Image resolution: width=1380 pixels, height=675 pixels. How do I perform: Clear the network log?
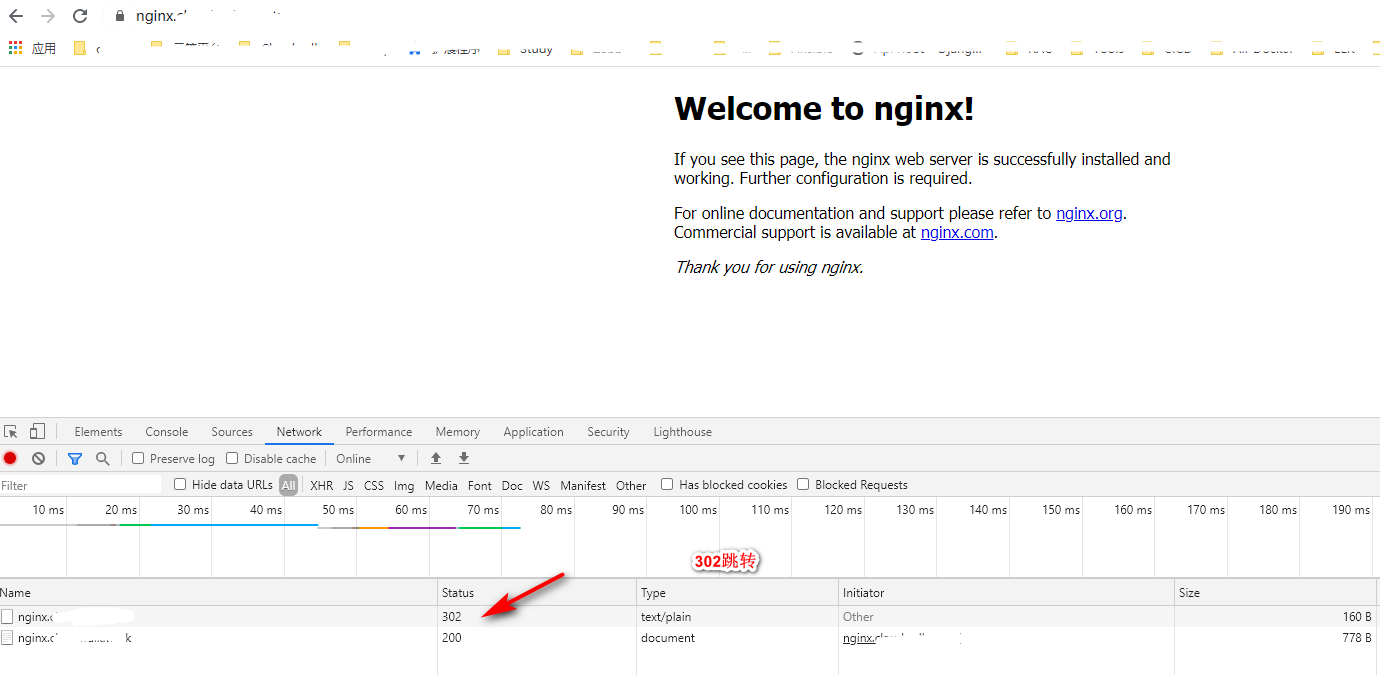click(38, 458)
